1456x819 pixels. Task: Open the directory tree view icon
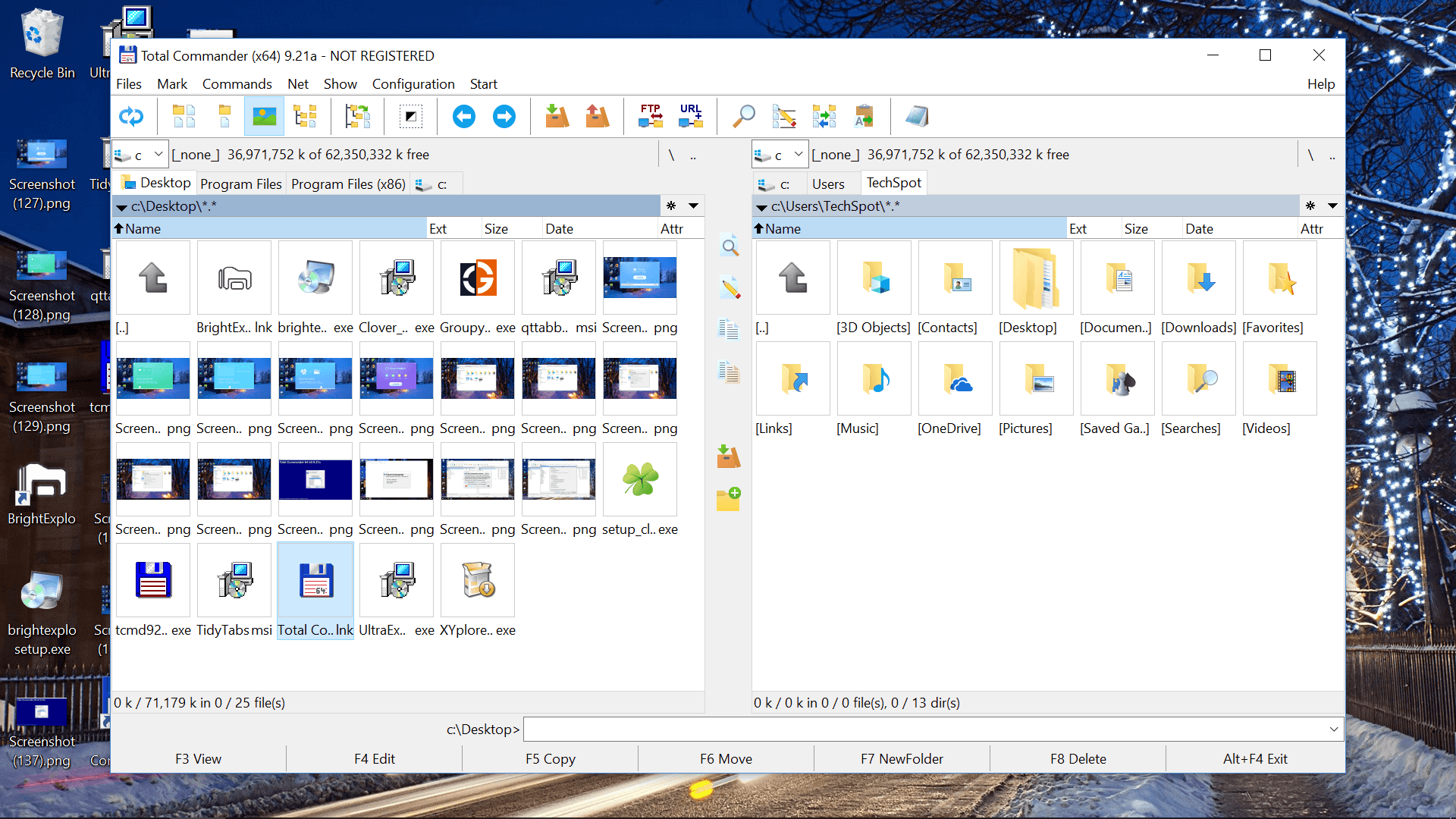click(305, 117)
